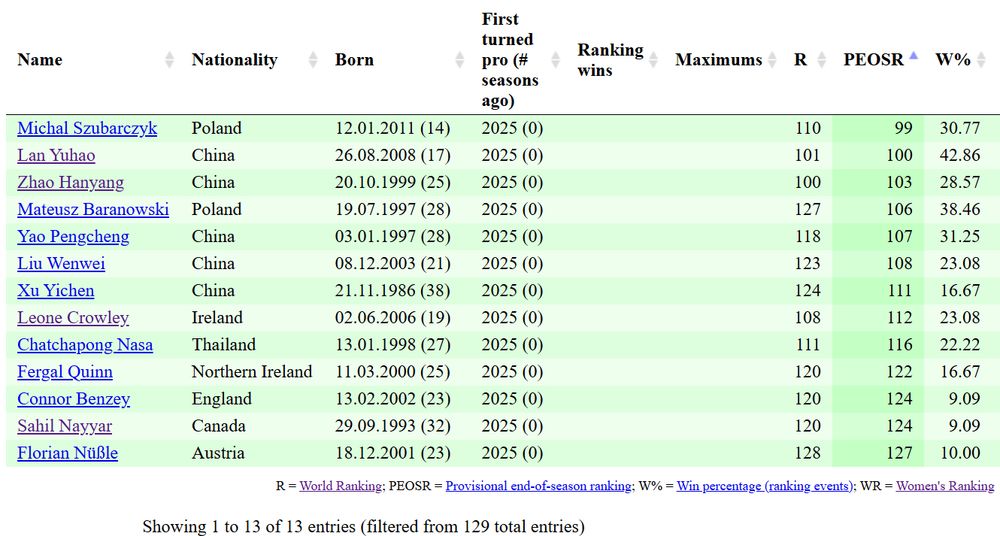Screen dimensions: 1000x536
Task: Click sort arrows beside Born header
Action: tap(460, 60)
